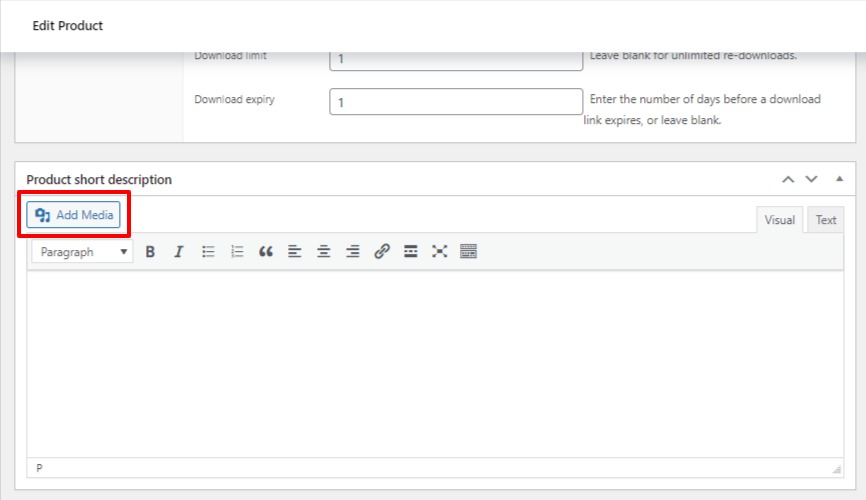866x500 pixels.
Task: Click the Add Media button
Action: point(74,215)
